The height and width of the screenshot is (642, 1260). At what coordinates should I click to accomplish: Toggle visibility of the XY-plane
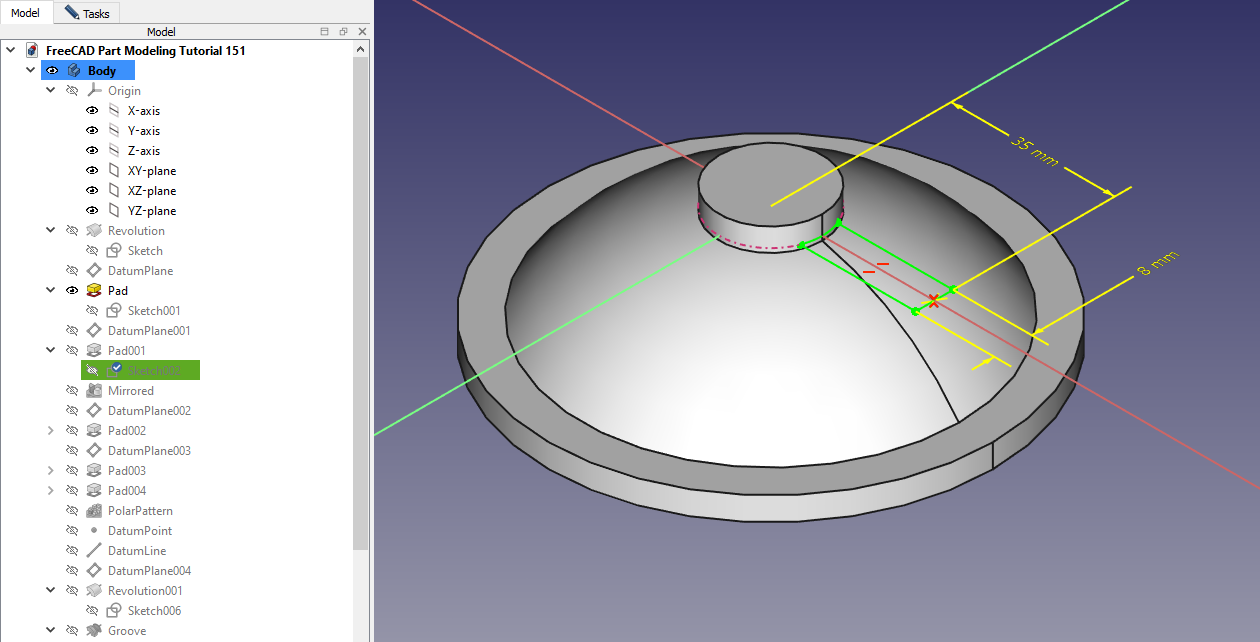pyautogui.click(x=92, y=171)
